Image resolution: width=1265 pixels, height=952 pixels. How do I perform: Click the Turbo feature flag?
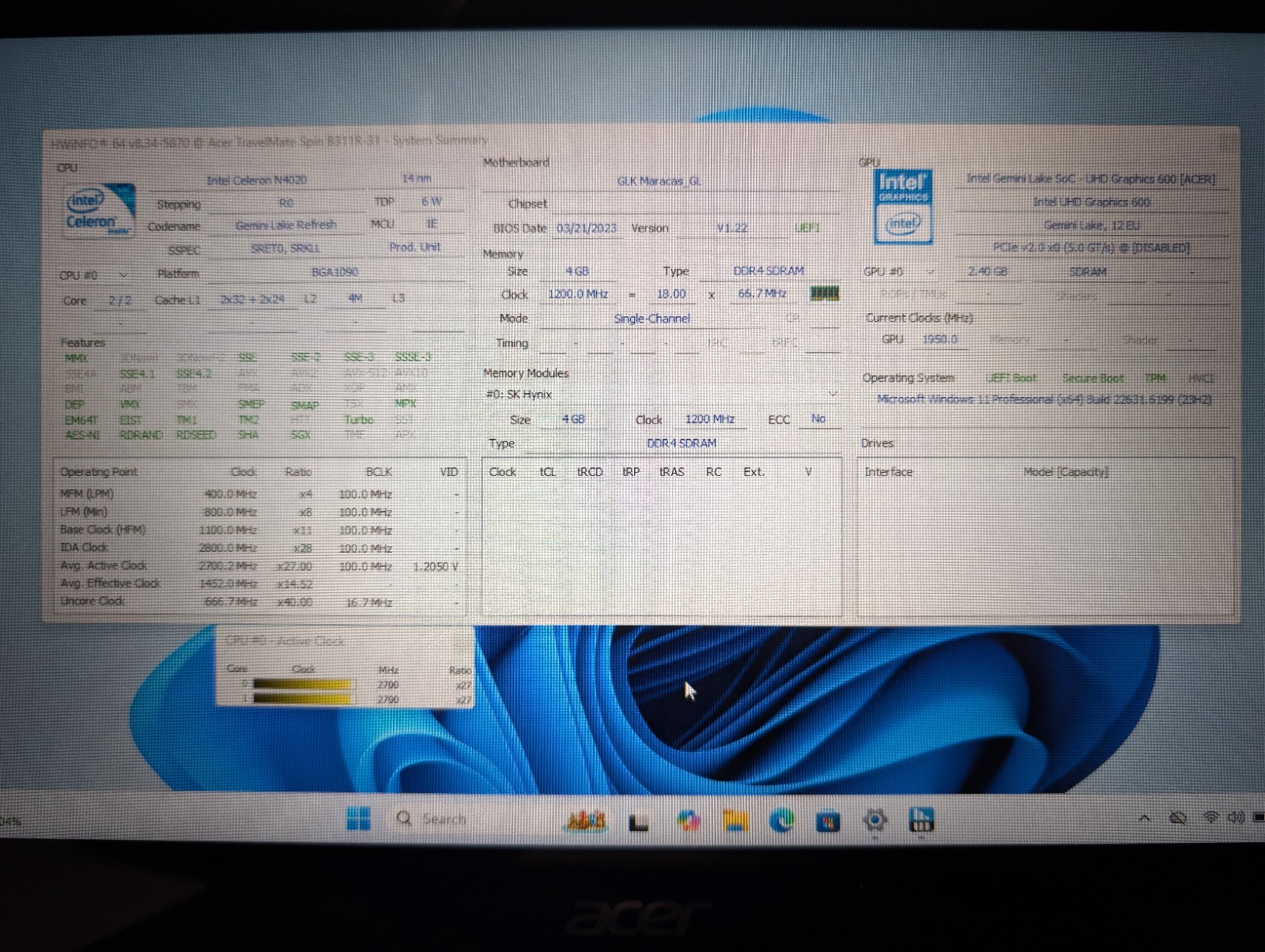point(359,420)
